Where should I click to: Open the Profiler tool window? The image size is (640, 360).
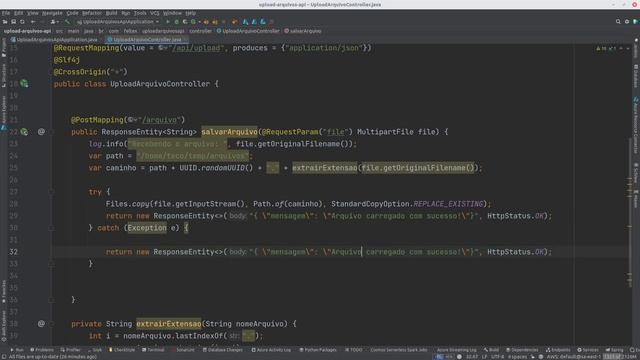click(70, 350)
